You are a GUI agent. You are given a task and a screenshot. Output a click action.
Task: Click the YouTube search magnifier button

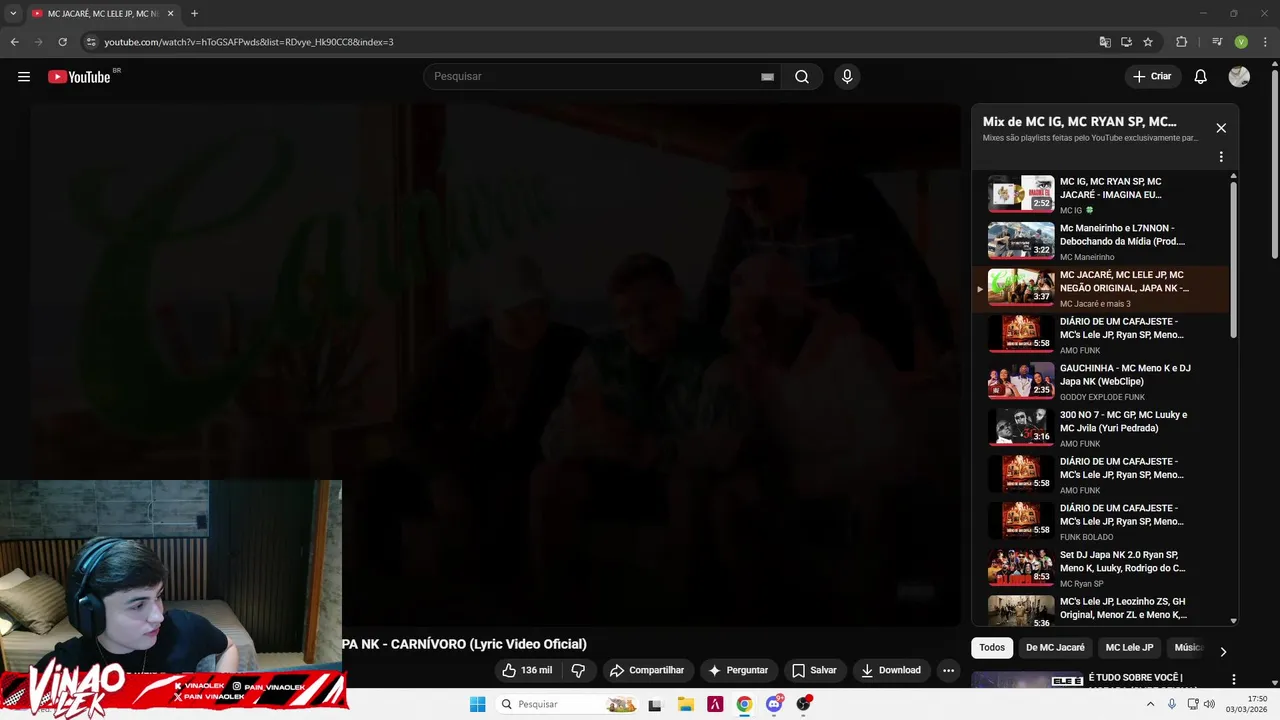(x=802, y=77)
